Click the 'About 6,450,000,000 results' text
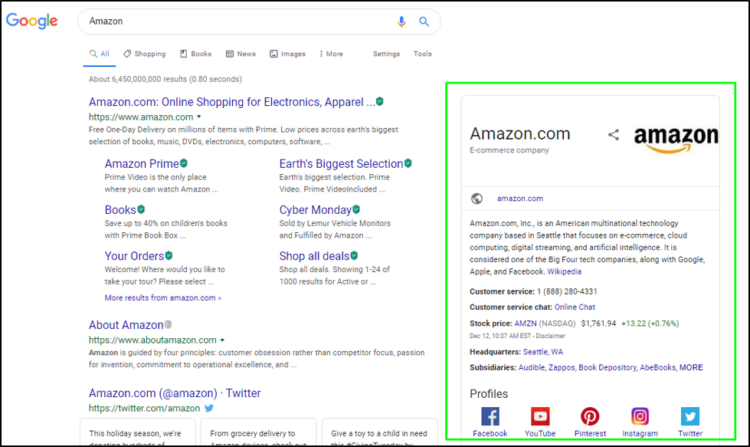750x447 pixels. (x=165, y=79)
